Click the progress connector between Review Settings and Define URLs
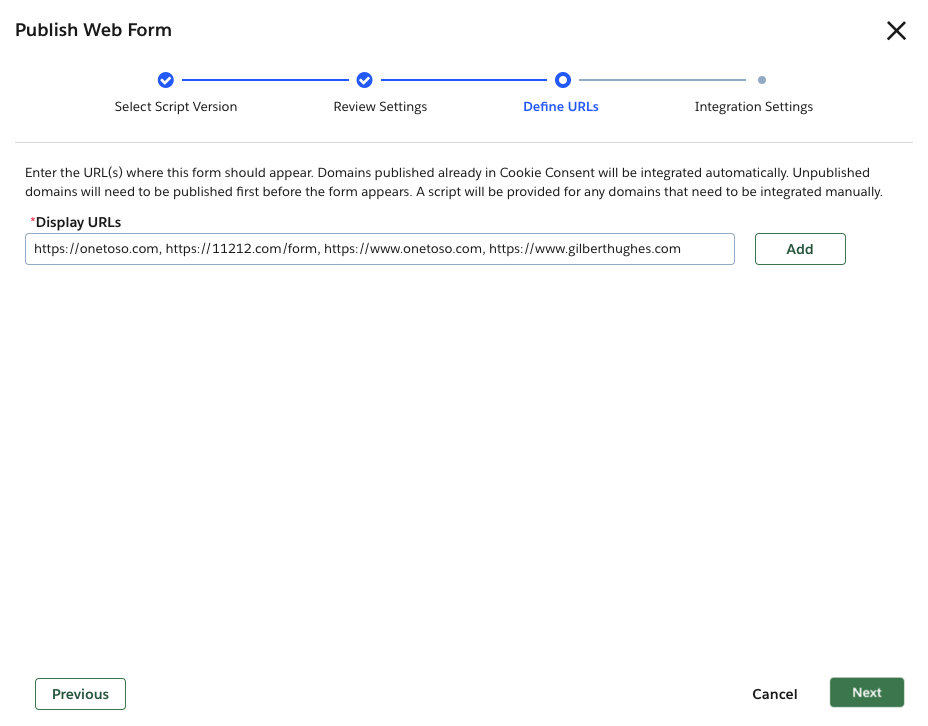 (x=463, y=80)
